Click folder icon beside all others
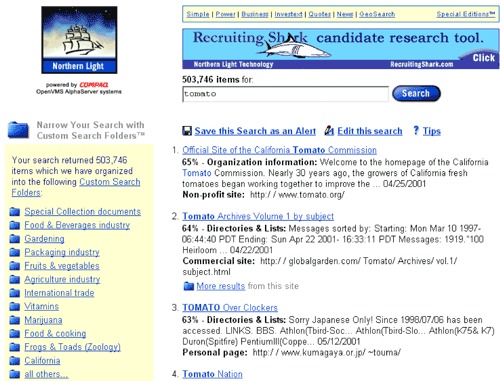Screen dimensions: 500x381 [x=15, y=374]
